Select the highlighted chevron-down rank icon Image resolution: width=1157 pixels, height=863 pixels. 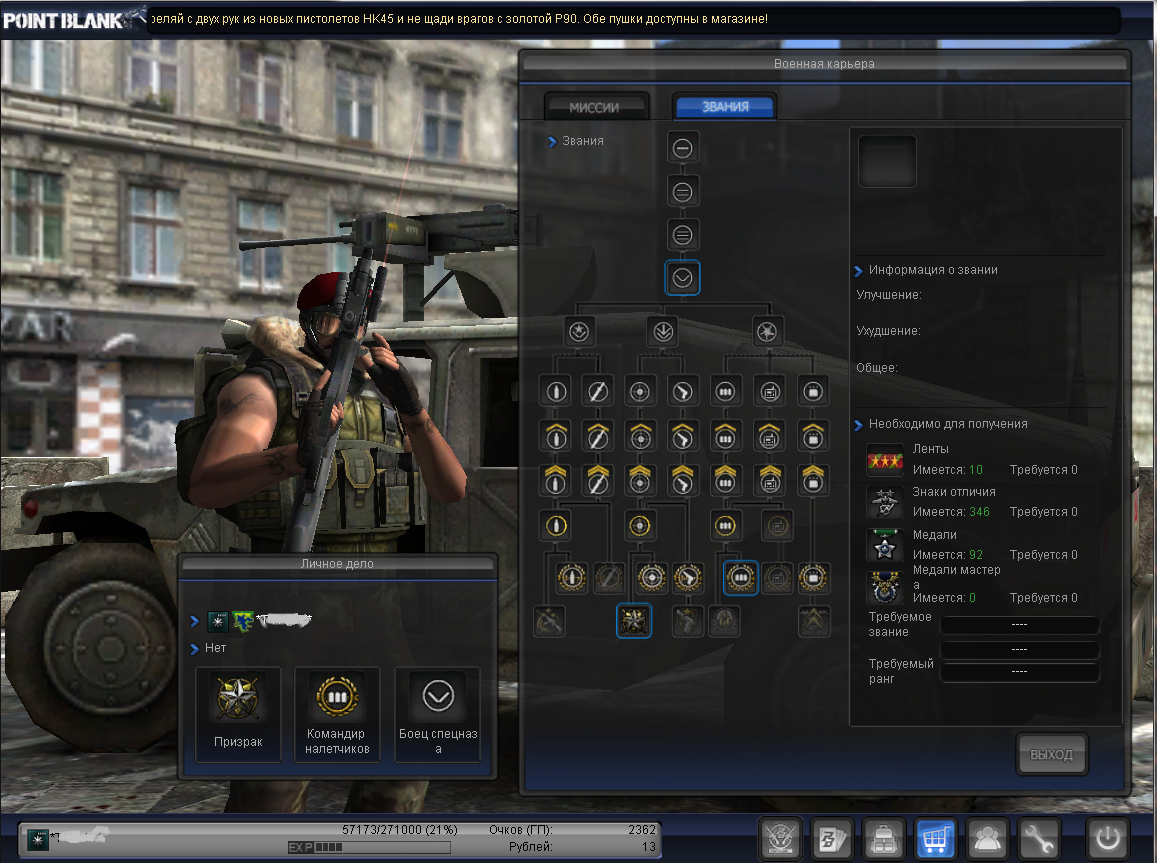(x=683, y=278)
